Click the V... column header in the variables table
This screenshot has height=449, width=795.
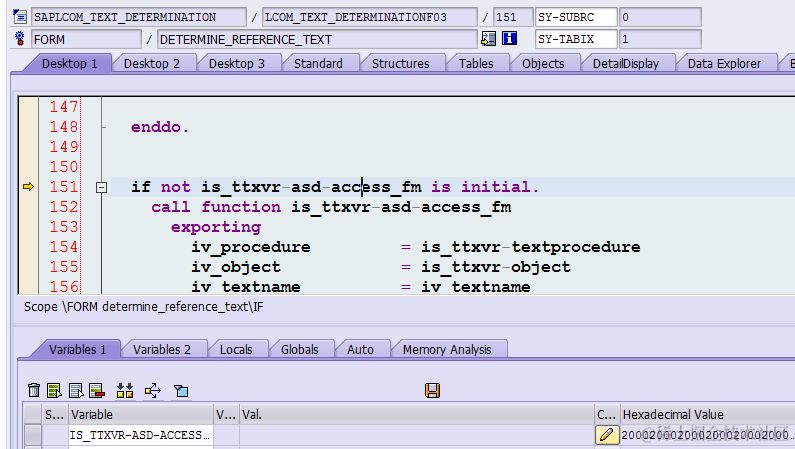[x=226, y=414]
